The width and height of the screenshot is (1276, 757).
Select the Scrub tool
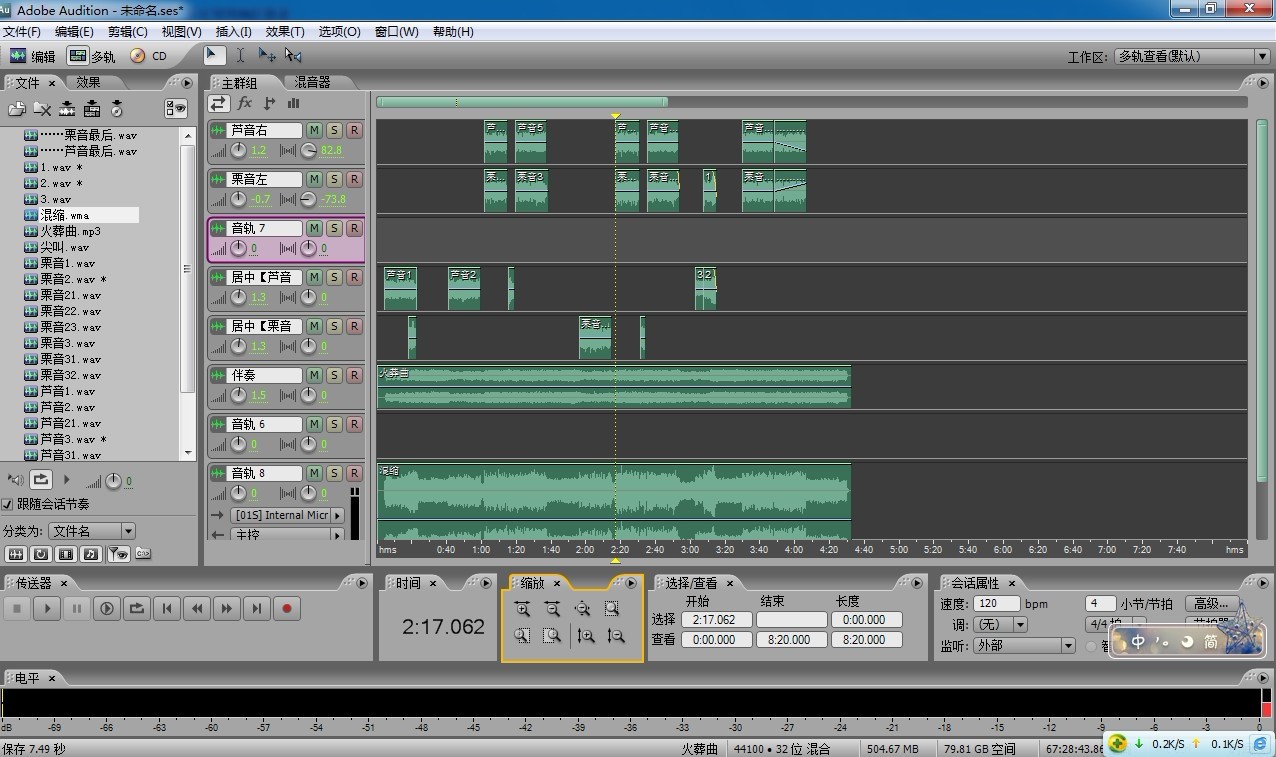pos(293,56)
